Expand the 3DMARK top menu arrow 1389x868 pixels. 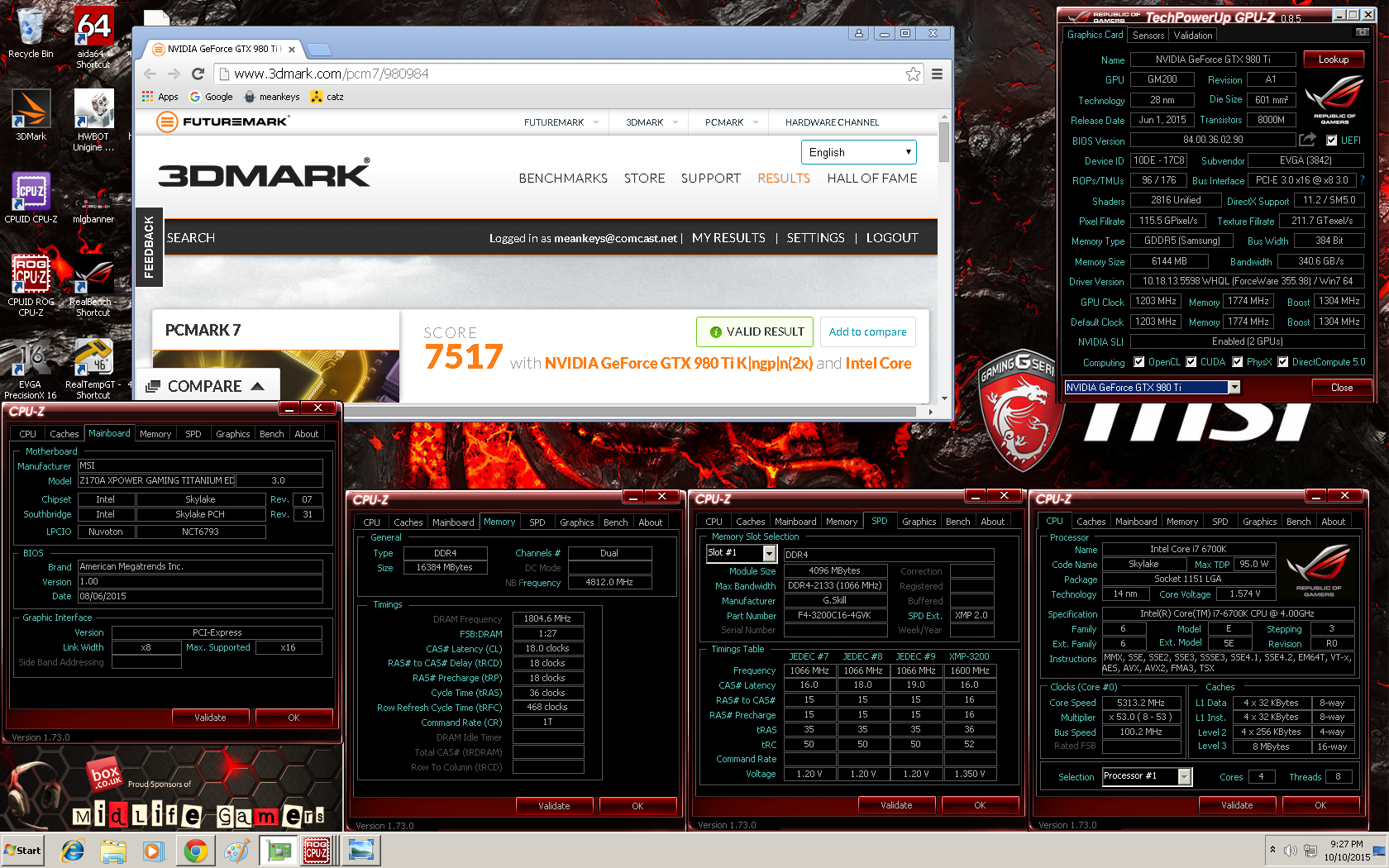point(675,122)
